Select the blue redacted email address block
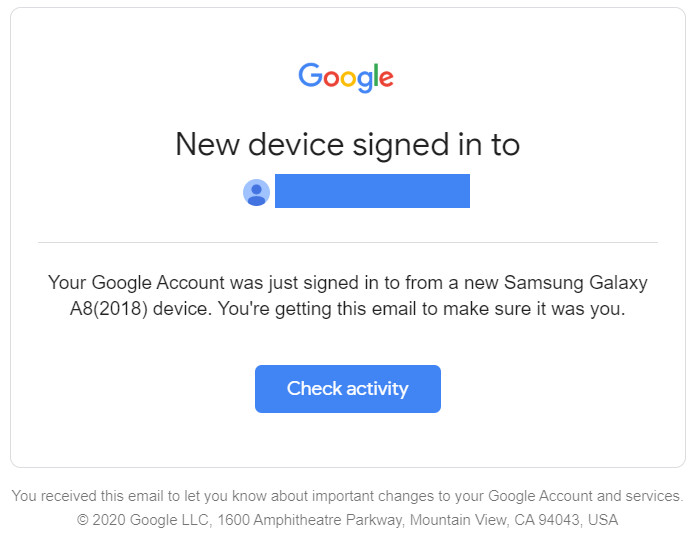 [372, 191]
